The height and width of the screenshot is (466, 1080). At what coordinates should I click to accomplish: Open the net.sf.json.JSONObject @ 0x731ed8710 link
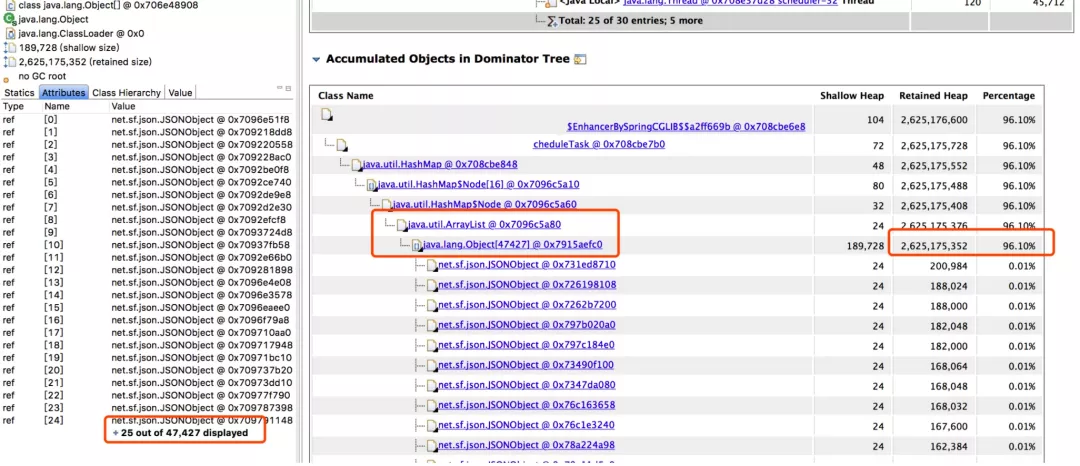coord(527,264)
